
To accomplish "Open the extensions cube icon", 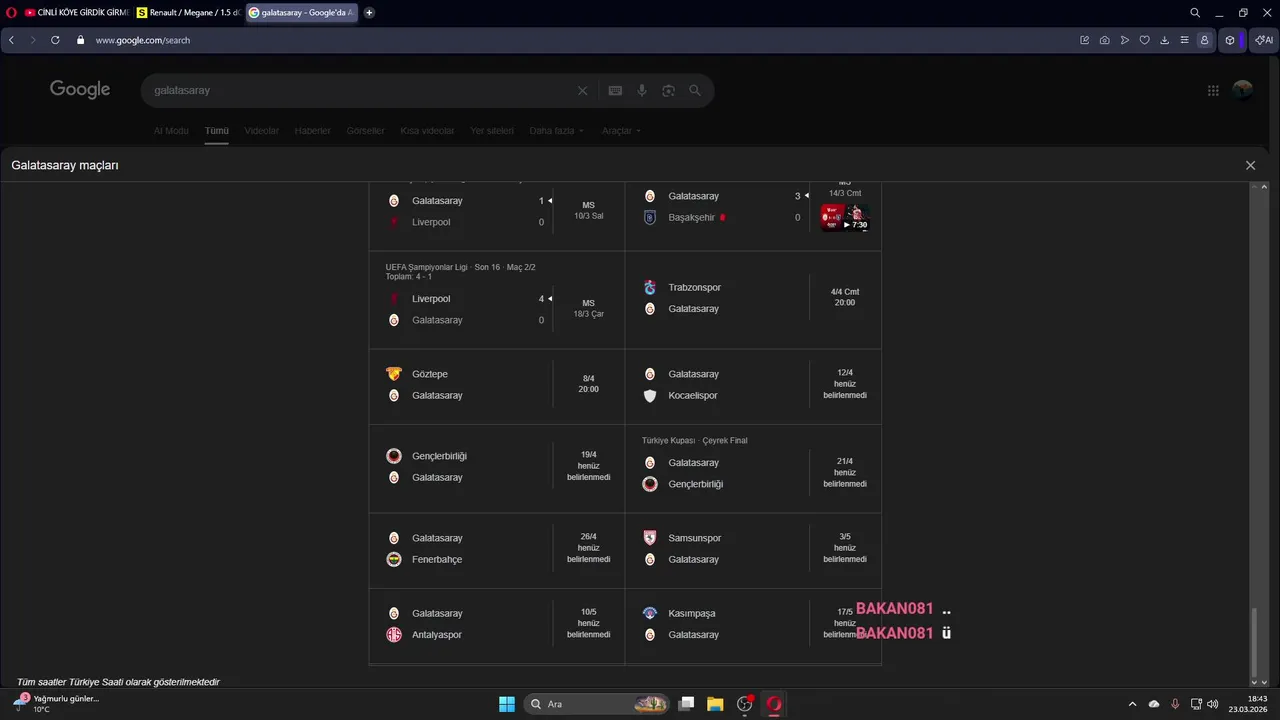I will [x=1230, y=40].
